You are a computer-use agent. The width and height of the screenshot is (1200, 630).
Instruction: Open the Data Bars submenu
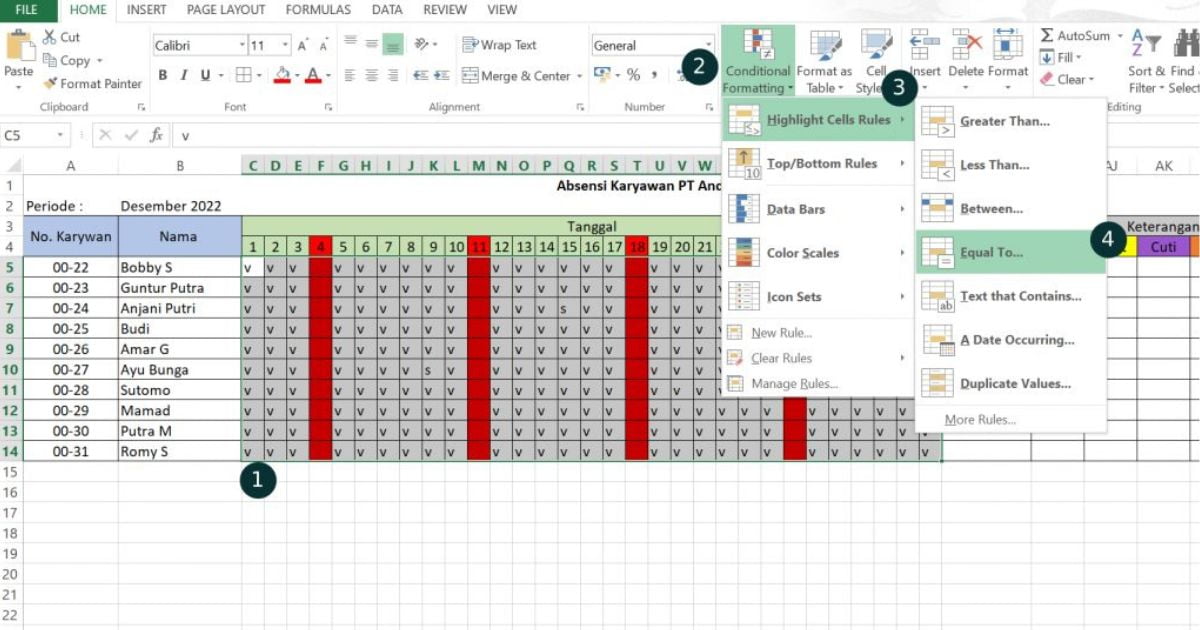[x=817, y=209]
